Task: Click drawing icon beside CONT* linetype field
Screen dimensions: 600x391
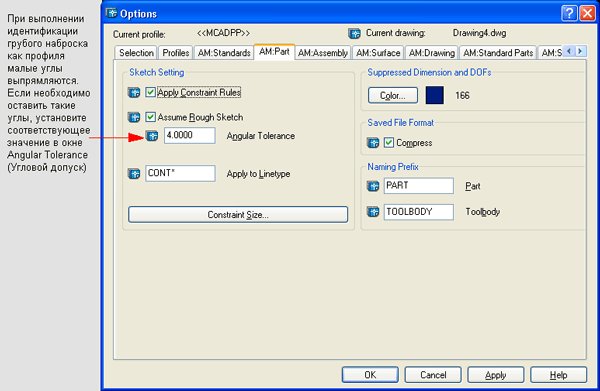Action: [x=134, y=174]
